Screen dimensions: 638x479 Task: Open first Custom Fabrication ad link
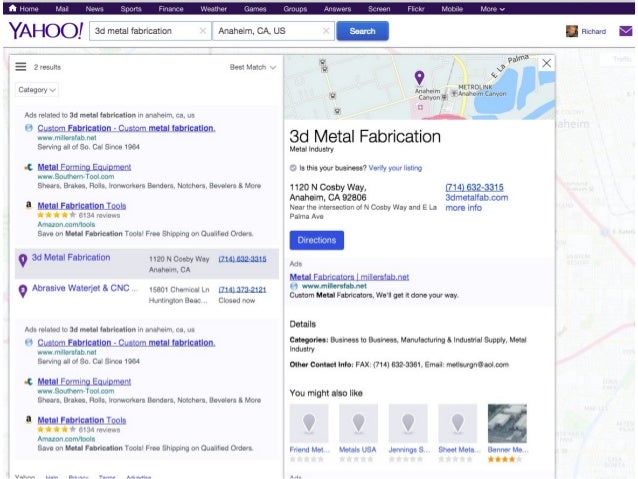[x=126, y=128]
